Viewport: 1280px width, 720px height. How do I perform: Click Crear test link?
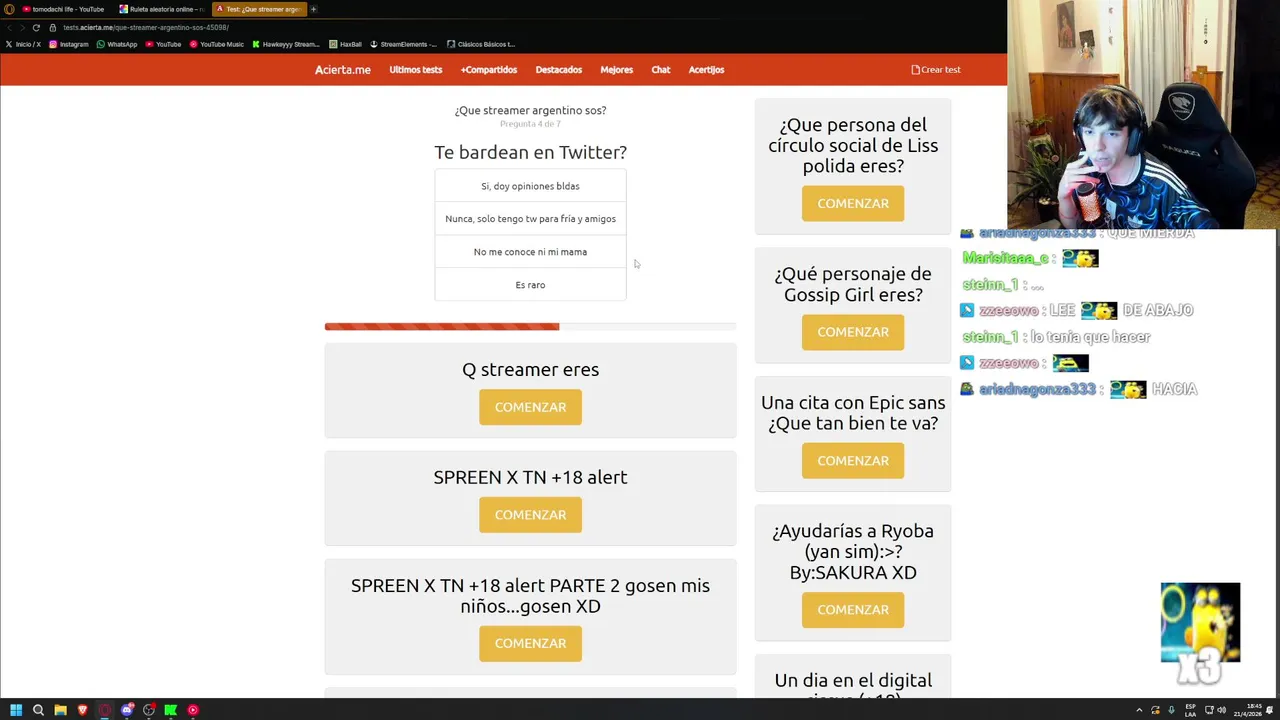tap(936, 70)
